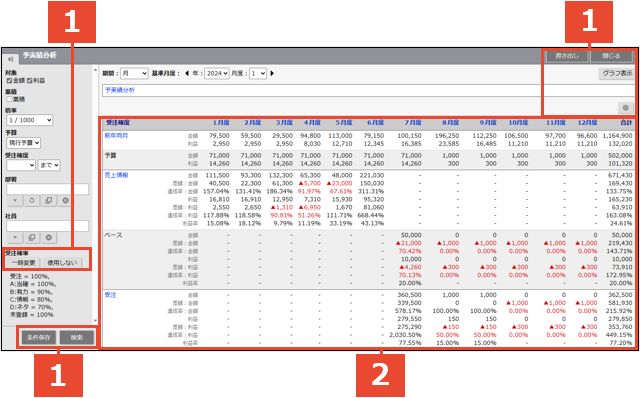Image resolution: width=640 pixels, height=398 pixels.
Task: Select the 1,164,900 total in 前年同月 row
Action: coord(617,136)
